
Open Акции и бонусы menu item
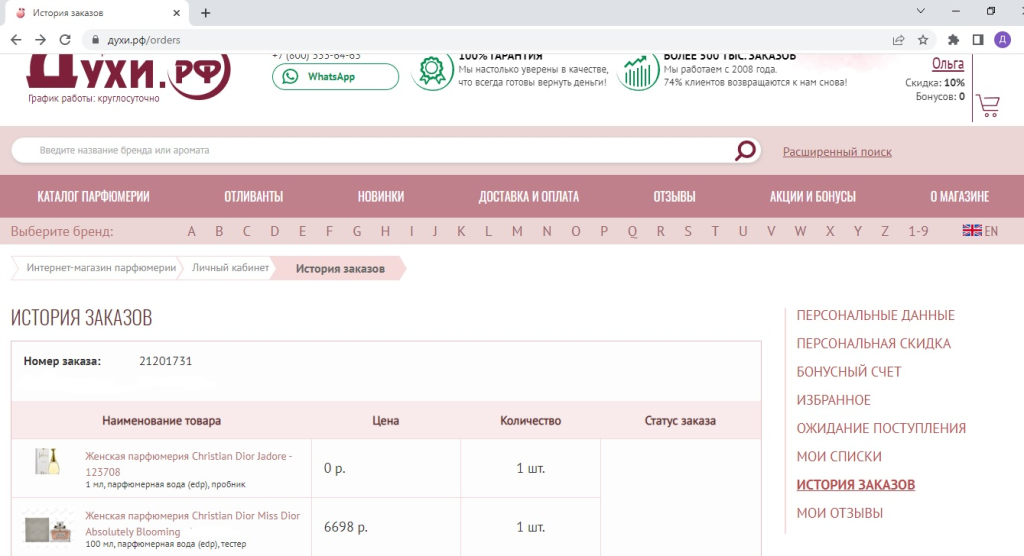[x=812, y=197]
